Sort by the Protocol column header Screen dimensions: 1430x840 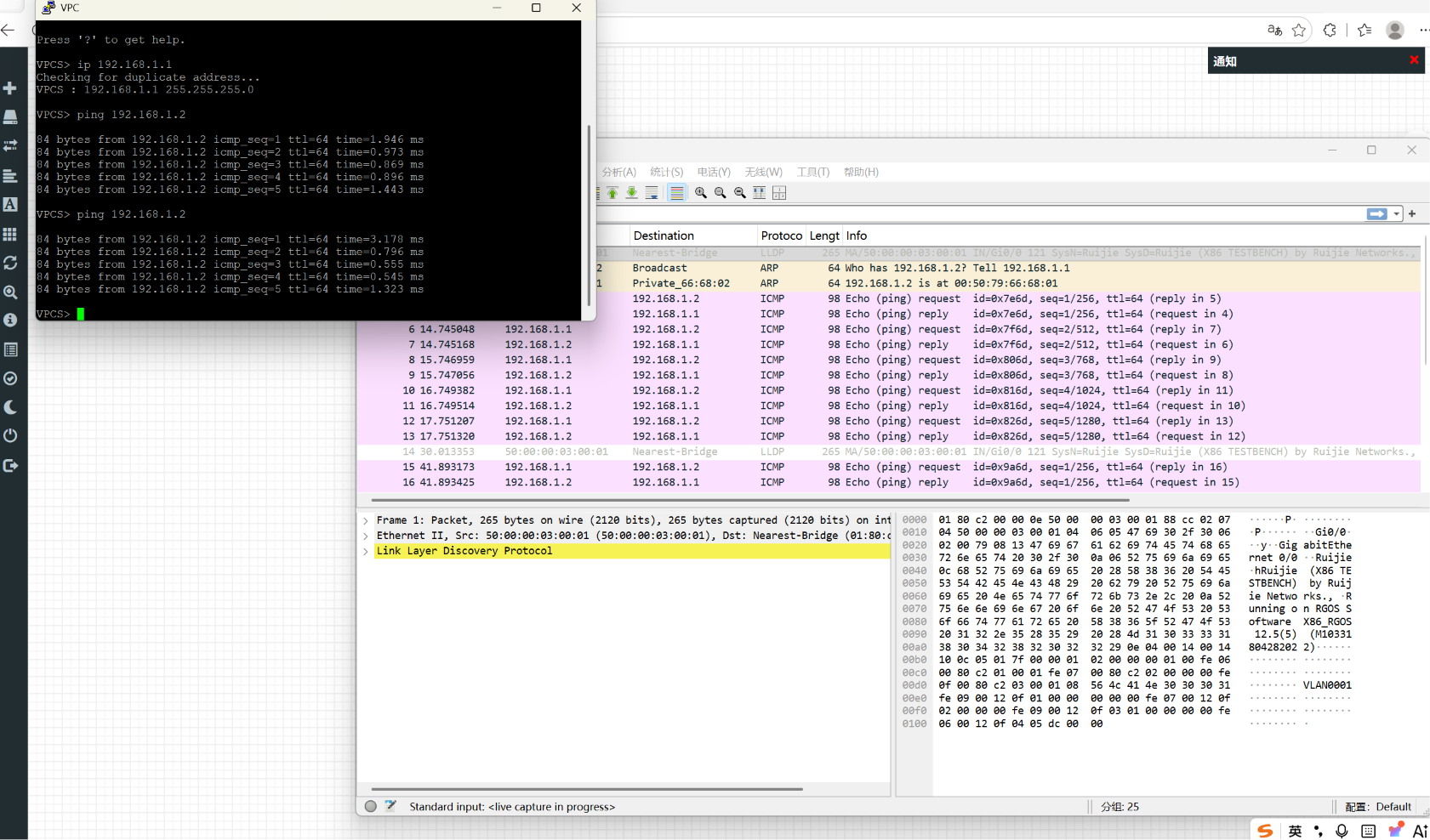click(x=781, y=236)
